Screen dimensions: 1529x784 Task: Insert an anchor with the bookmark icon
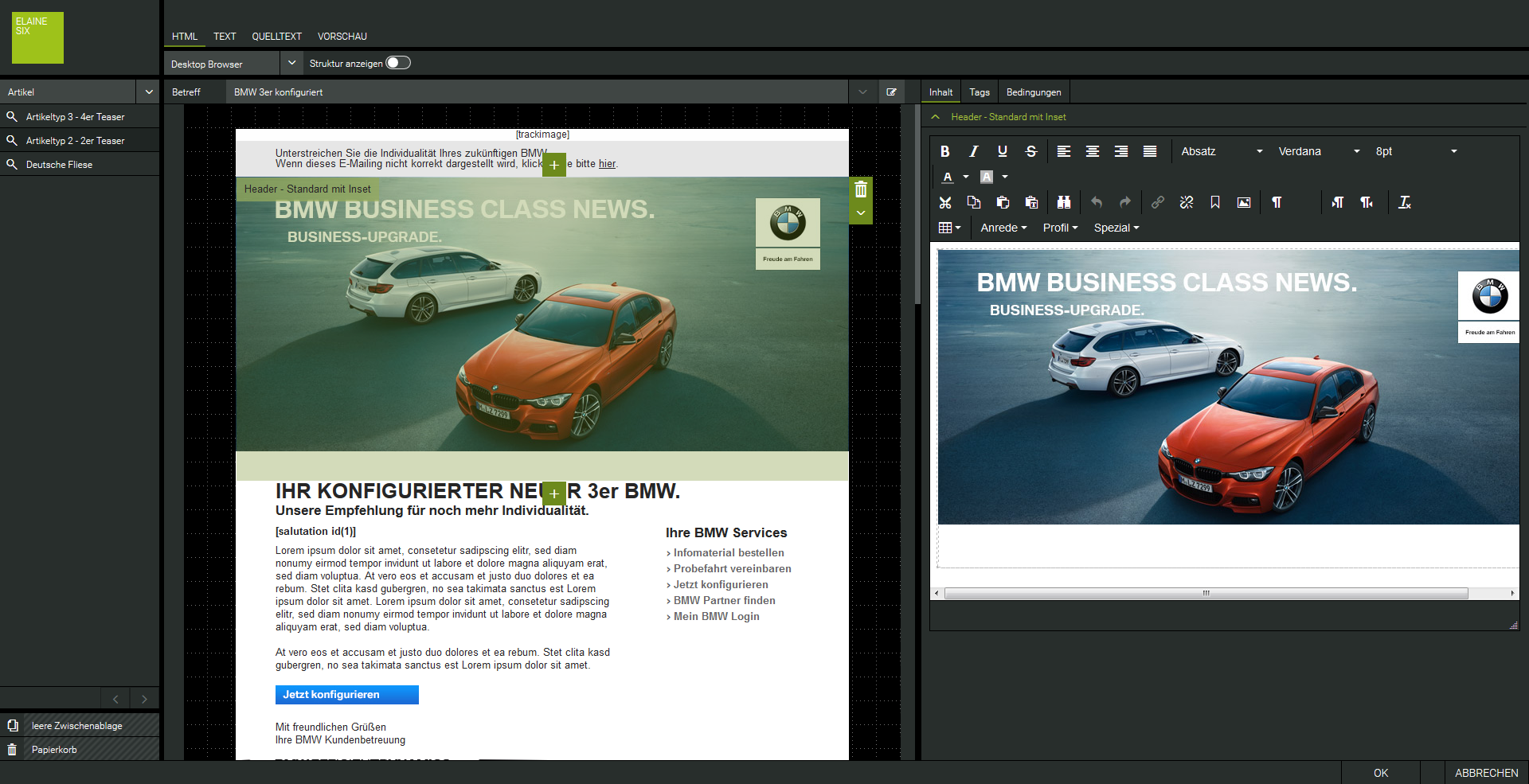point(1215,202)
